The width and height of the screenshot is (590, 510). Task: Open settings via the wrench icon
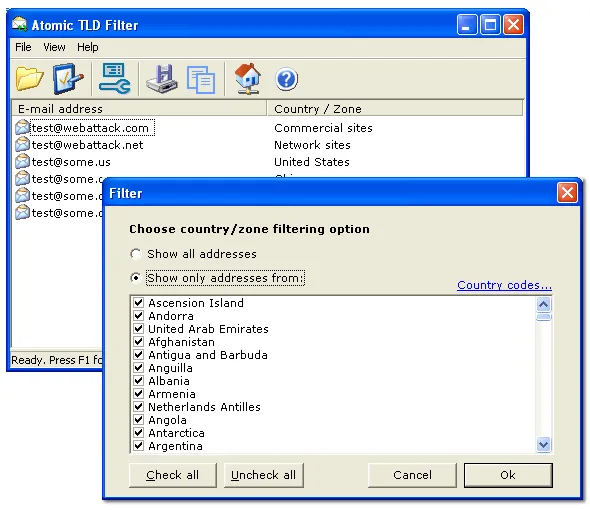click(114, 79)
